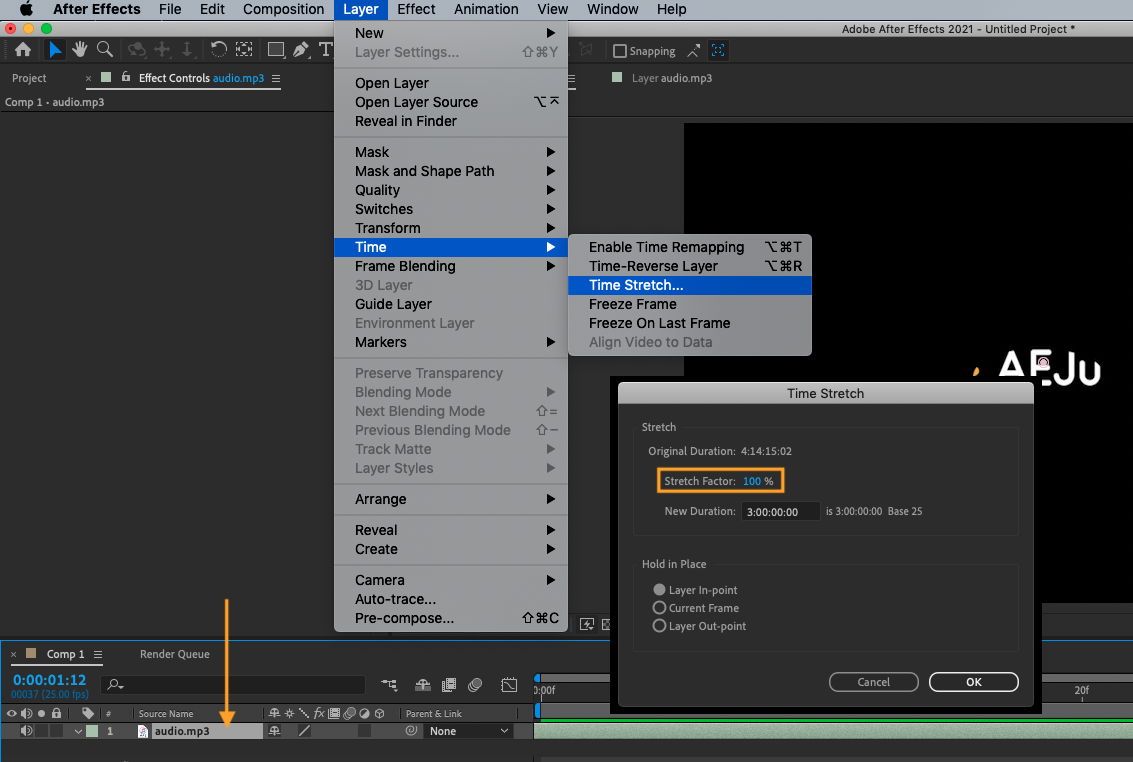Expand the audio.mp3 layer properties
Image resolution: width=1133 pixels, height=762 pixels.
coord(78,731)
